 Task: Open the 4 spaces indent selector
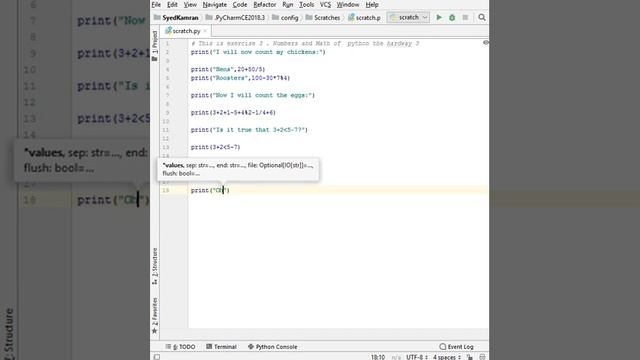pos(447,357)
